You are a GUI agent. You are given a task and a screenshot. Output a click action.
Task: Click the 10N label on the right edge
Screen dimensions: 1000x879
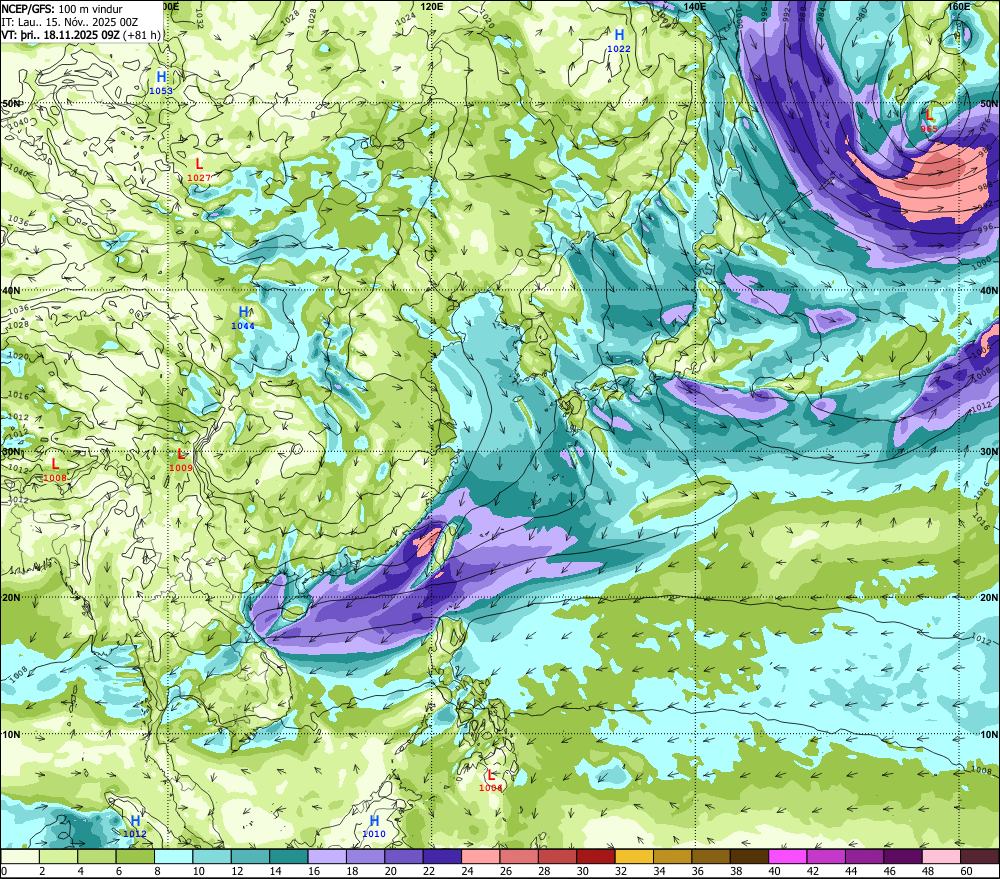click(x=989, y=735)
